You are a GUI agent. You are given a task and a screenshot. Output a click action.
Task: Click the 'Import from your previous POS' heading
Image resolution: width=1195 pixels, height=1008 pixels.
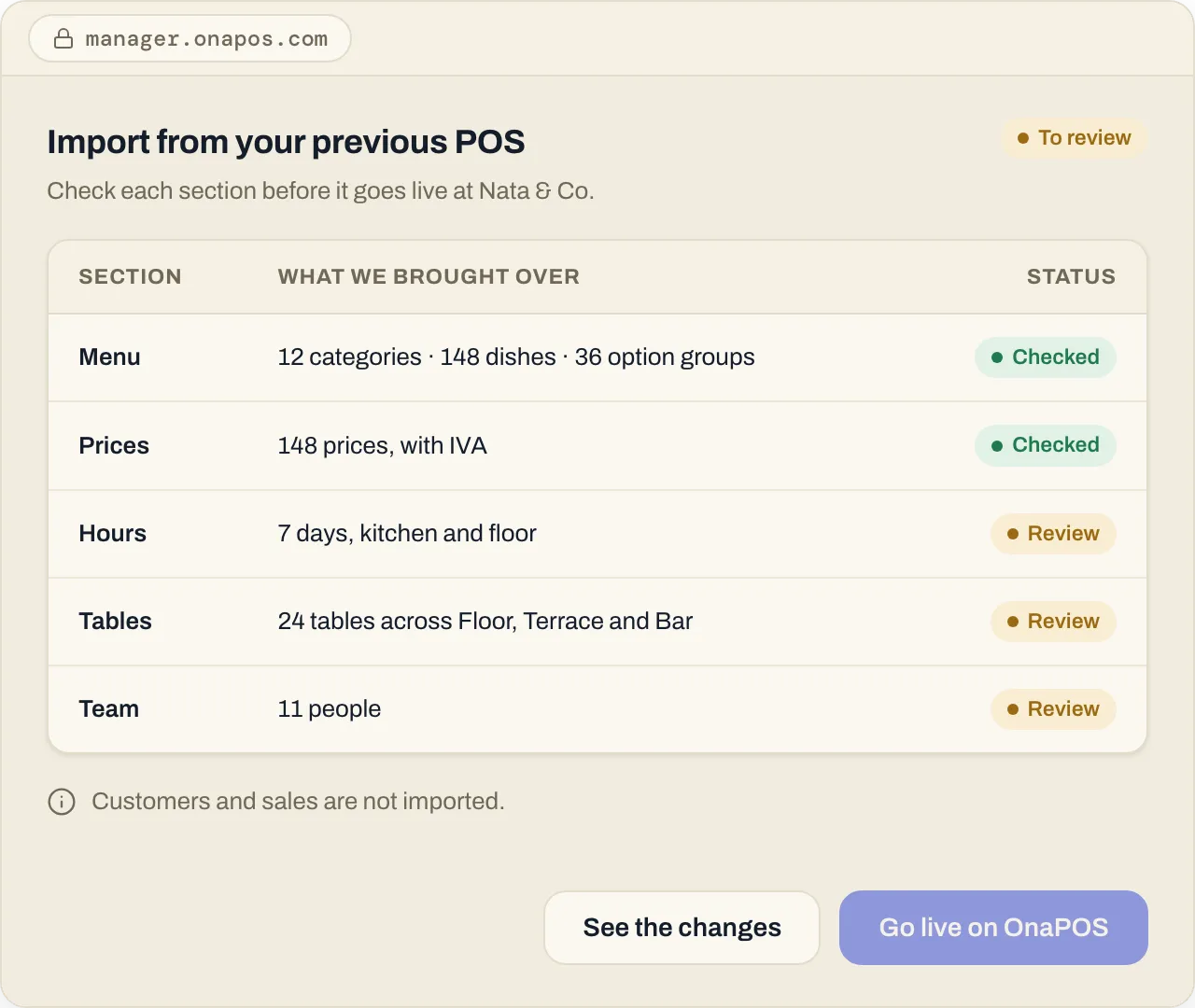286,142
